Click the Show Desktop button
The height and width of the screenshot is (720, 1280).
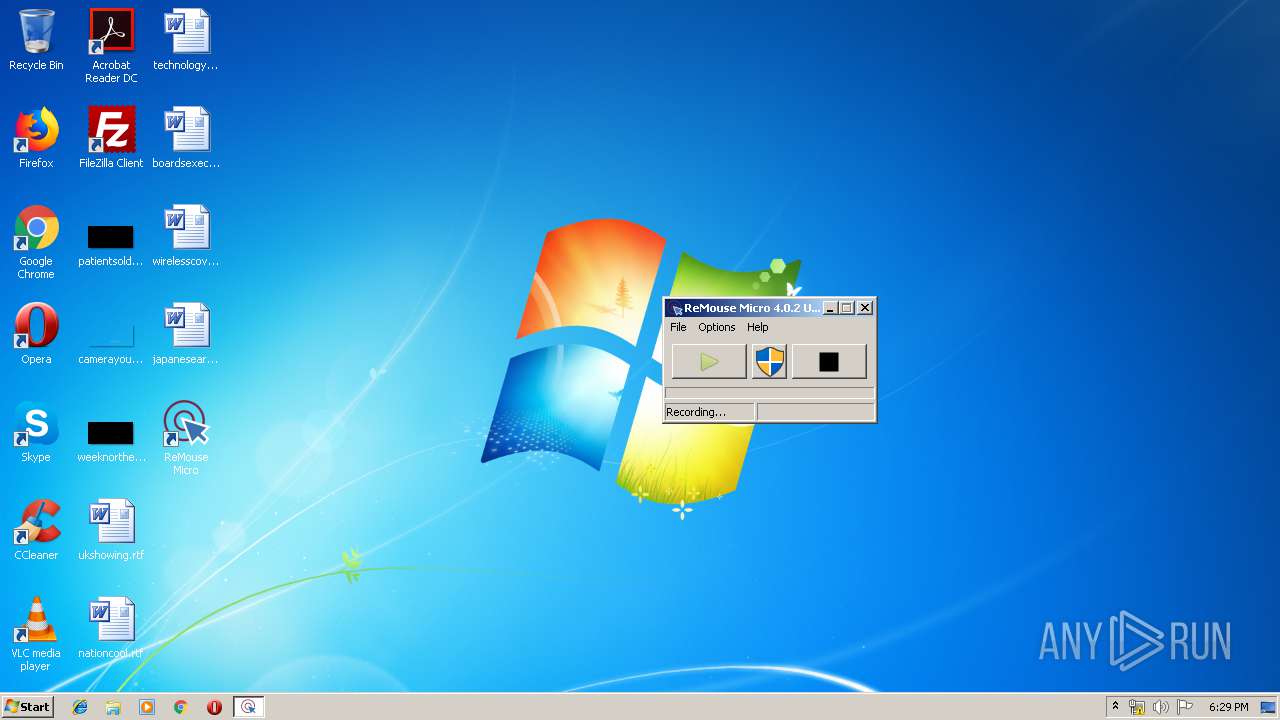pos(1269,707)
